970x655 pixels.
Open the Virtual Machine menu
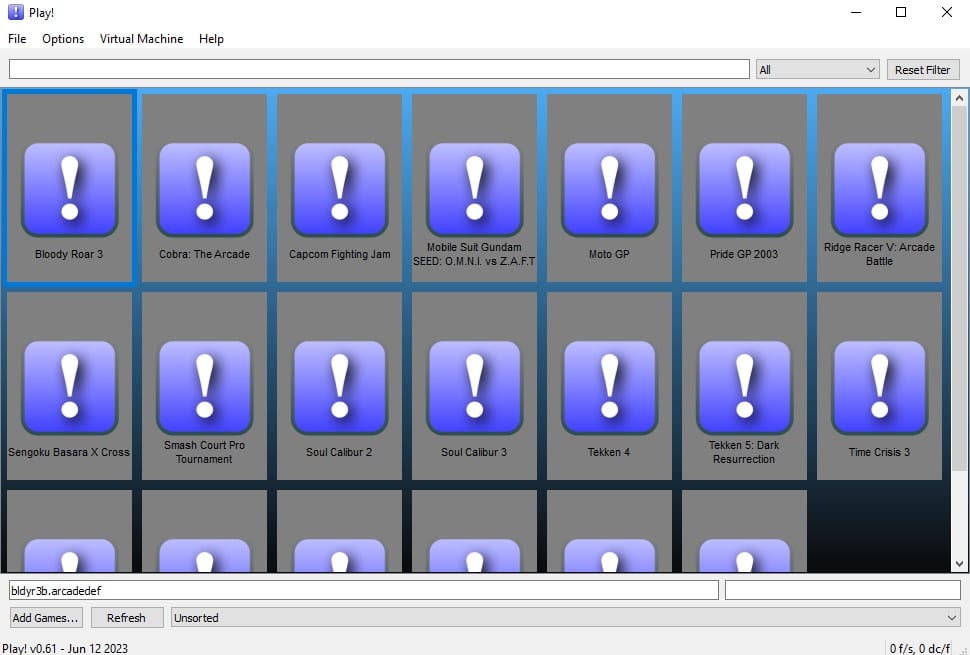(x=142, y=38)
